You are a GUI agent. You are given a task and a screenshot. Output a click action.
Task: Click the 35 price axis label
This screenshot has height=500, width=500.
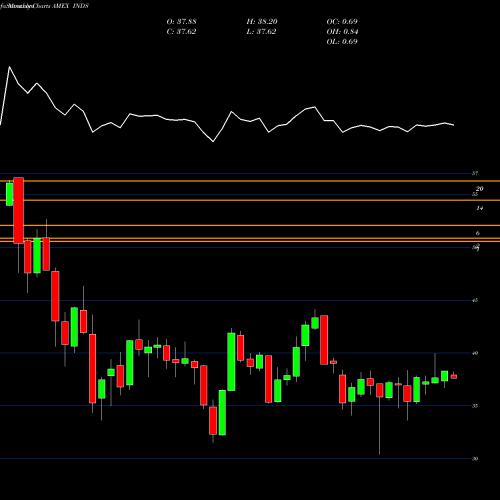coord(475,406)
